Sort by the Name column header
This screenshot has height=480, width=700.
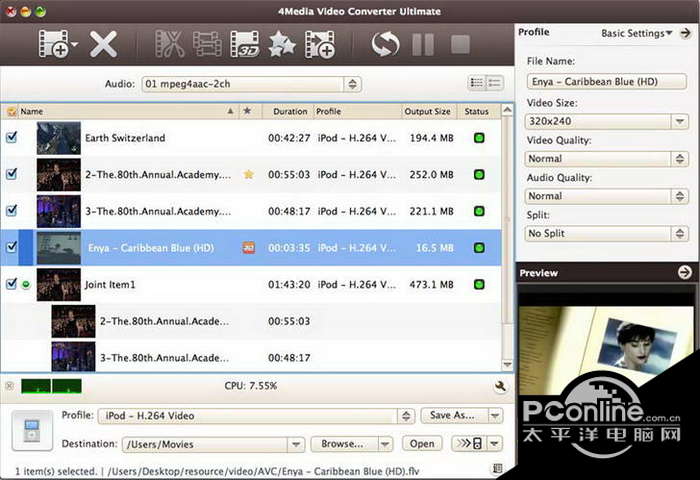127,111
